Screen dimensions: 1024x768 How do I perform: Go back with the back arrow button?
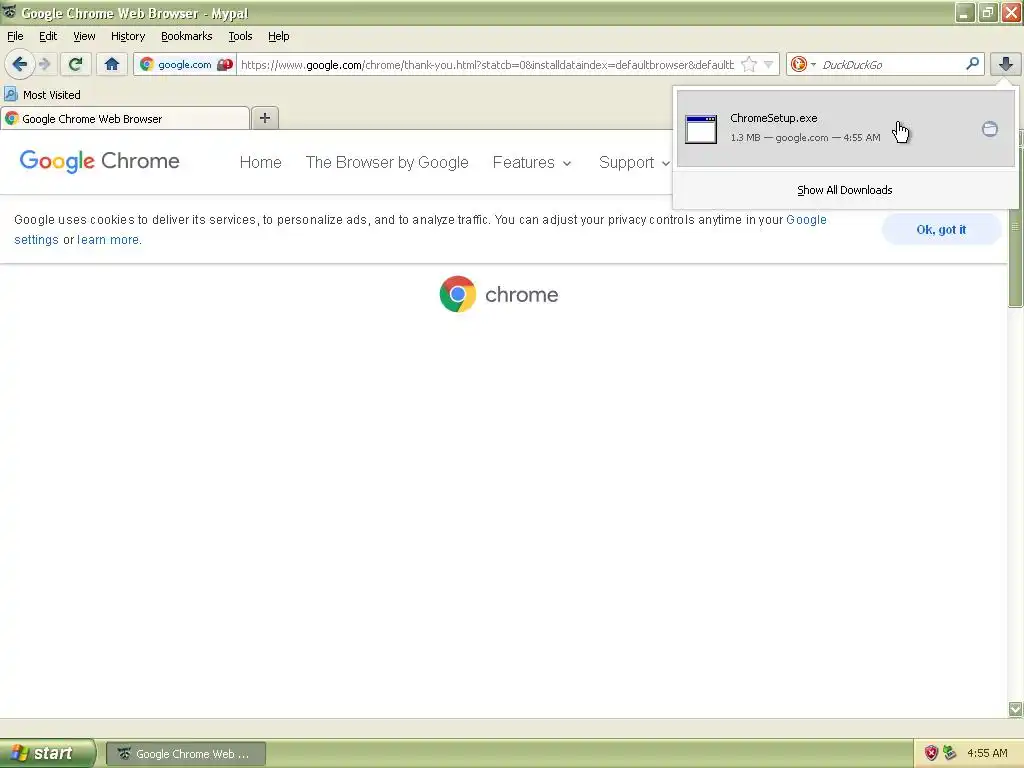coord(20,64)
